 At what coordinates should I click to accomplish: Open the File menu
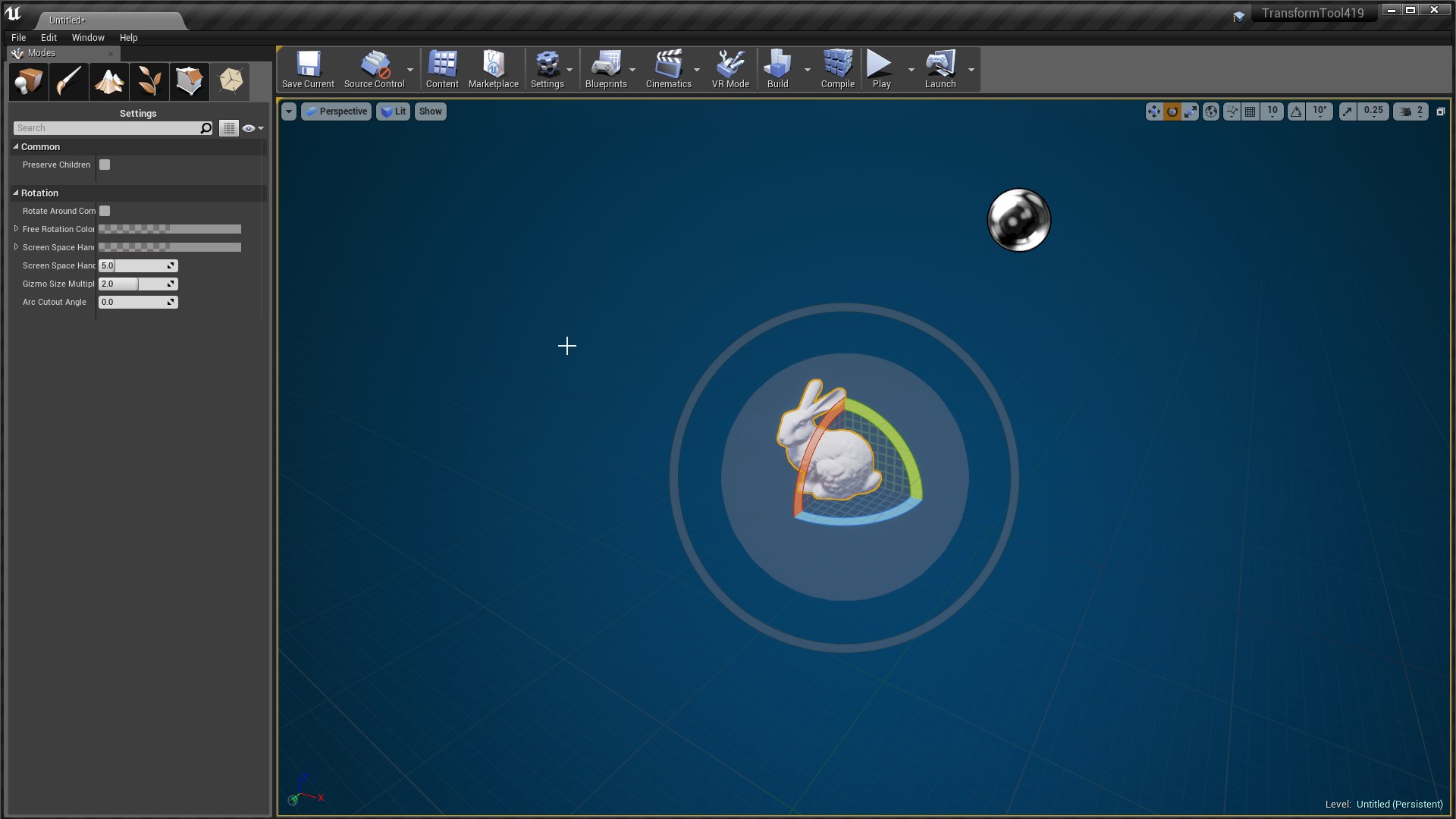pos(19,37)
